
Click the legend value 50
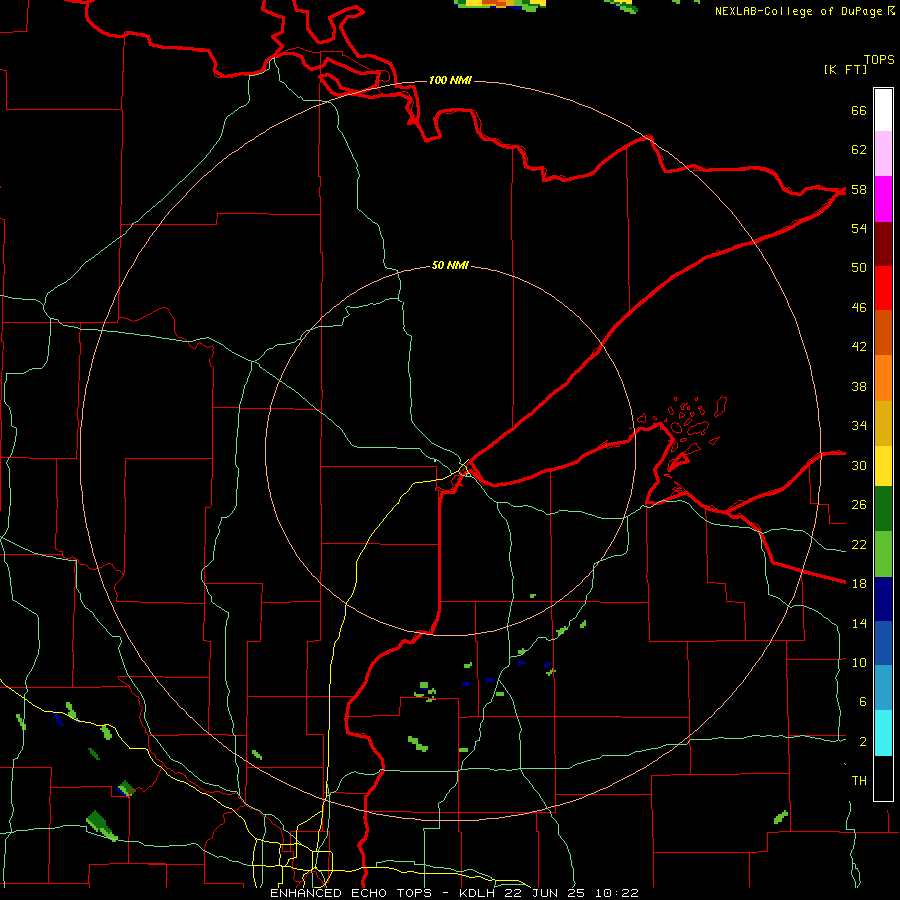click(x=859, y=267)
